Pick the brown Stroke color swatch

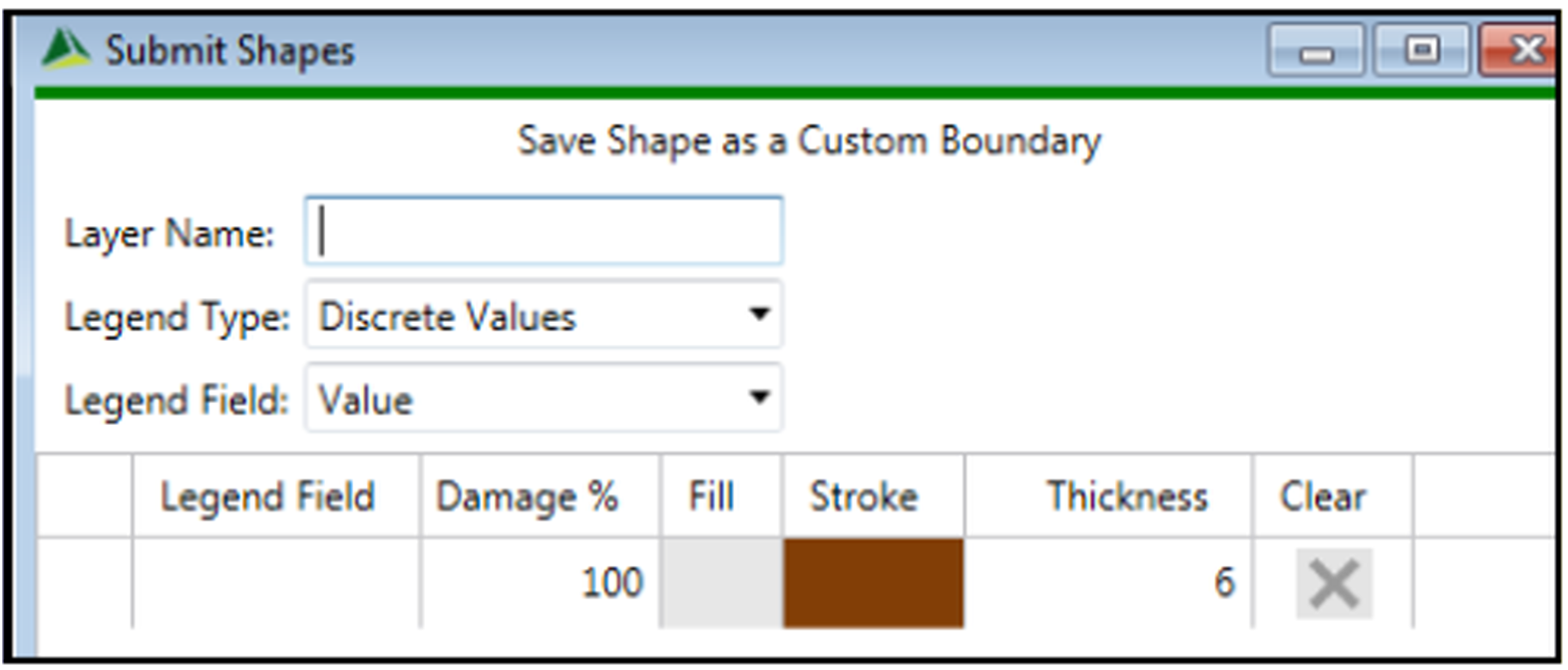point(873,583)
